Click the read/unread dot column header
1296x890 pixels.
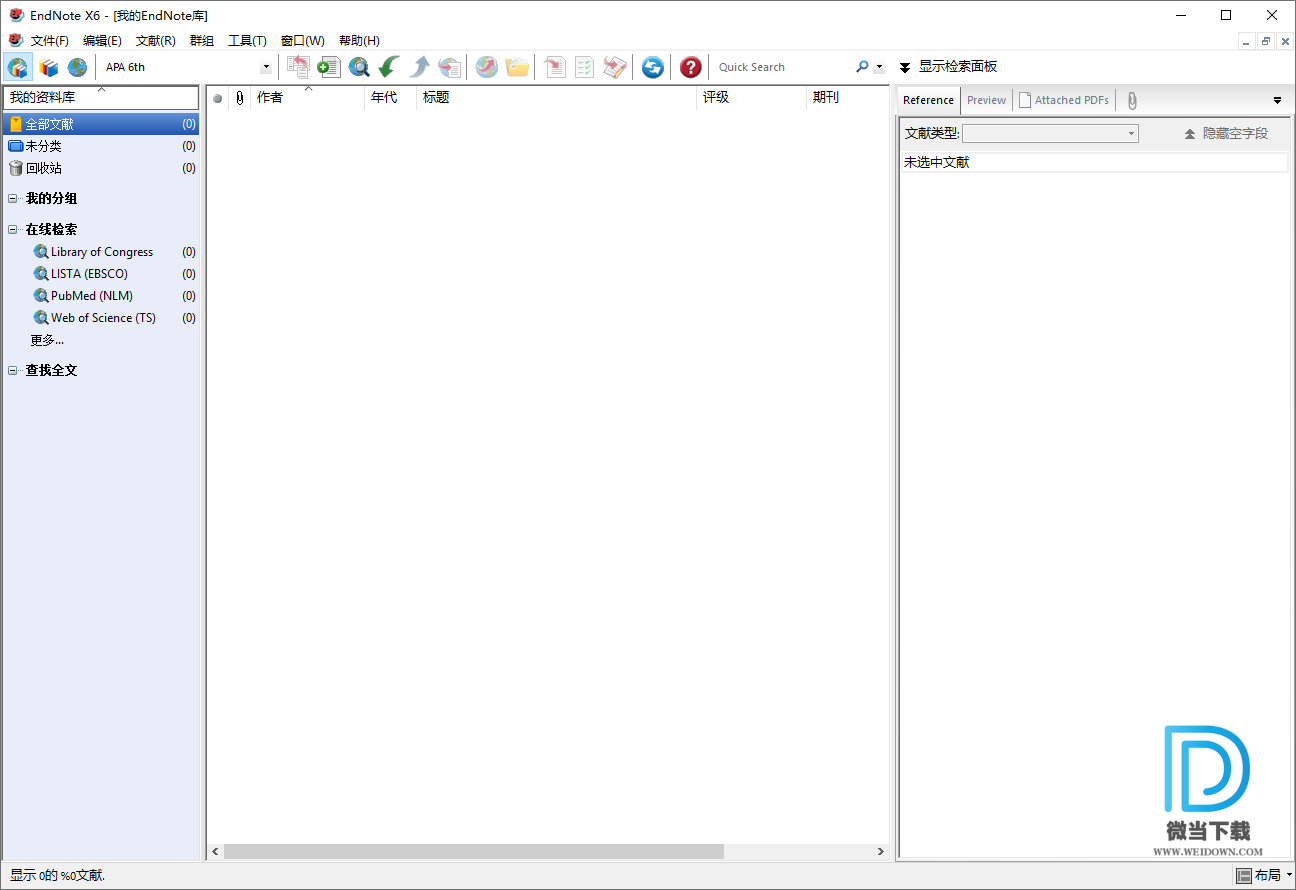tap(217, 97)
